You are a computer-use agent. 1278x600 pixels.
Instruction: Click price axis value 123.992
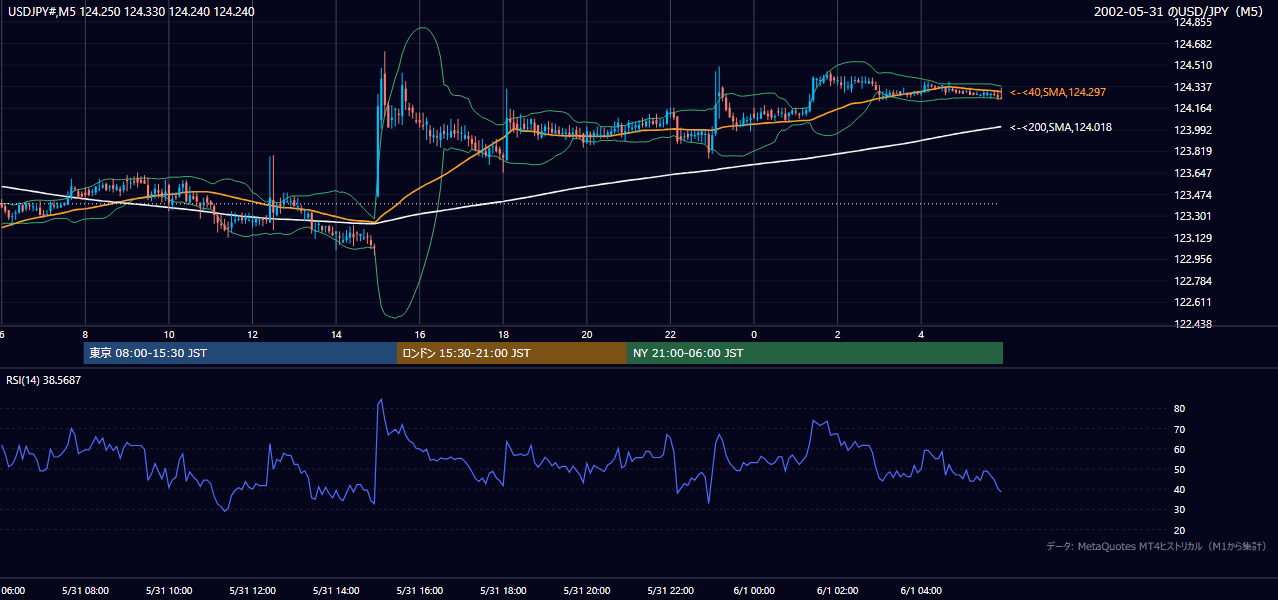tap(1192, 130)
